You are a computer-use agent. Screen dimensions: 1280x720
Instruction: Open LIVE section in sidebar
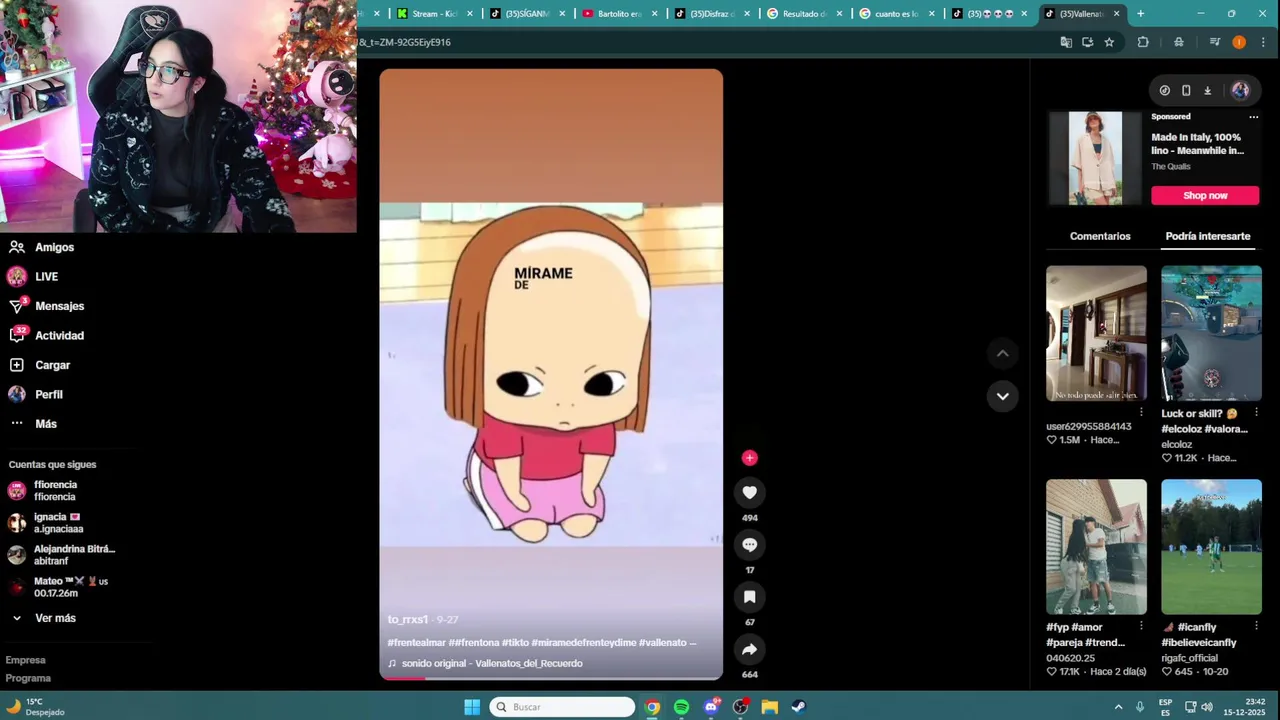click(33, 276)
